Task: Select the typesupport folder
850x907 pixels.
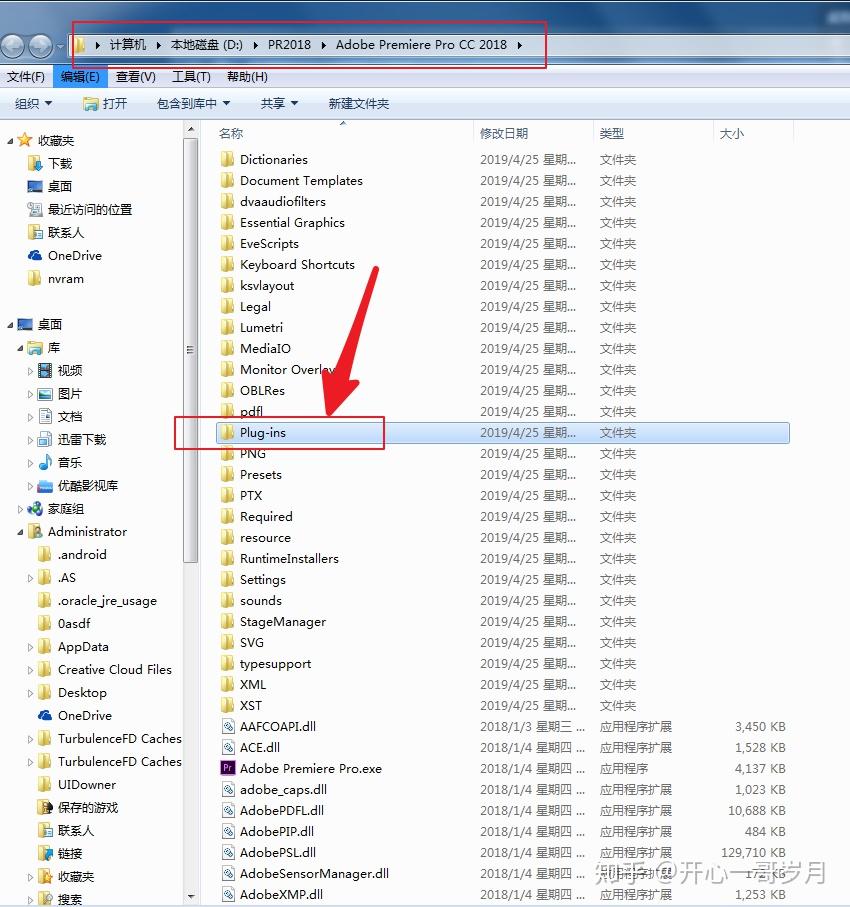Action: point(275,663)
